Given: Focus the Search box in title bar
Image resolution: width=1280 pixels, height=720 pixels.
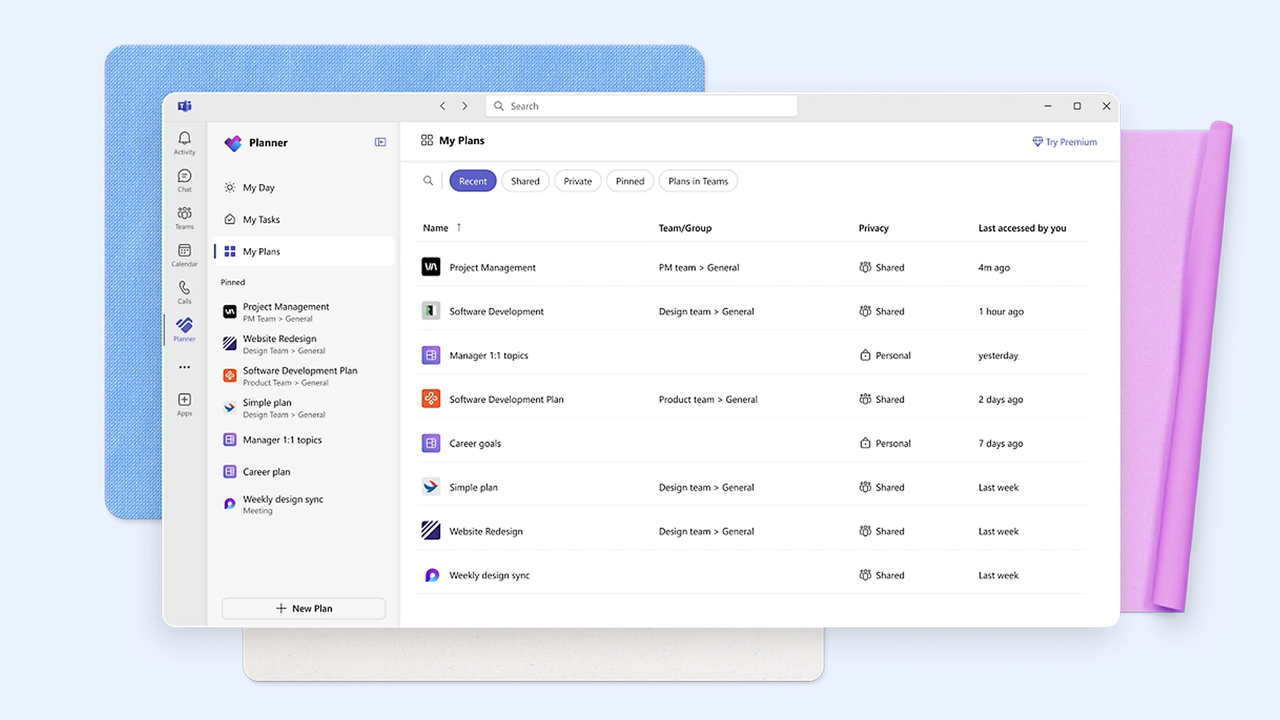Looking at the screenshot, I should 641,106.
